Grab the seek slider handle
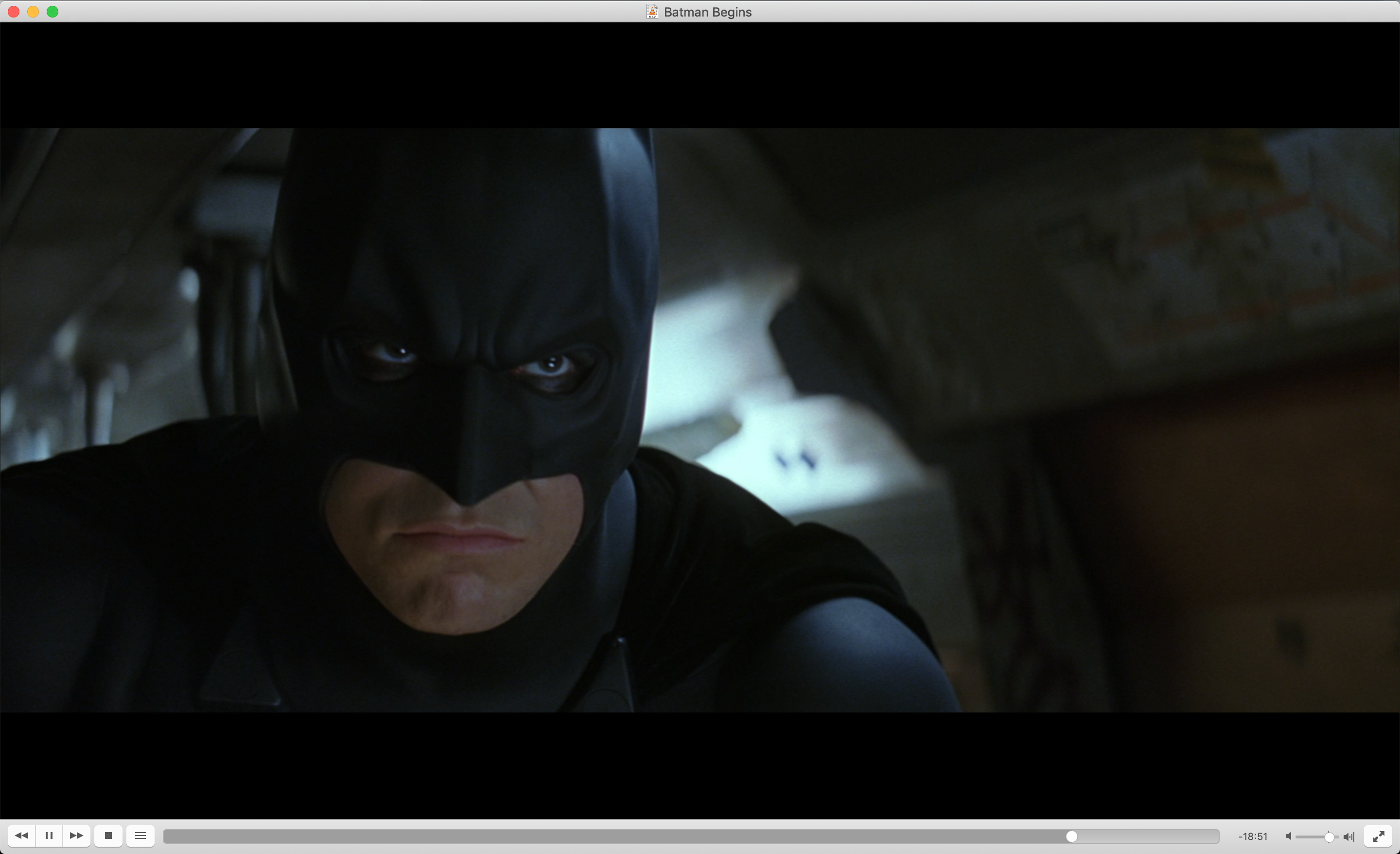The width and height of the screenshot is (1400, 854). coord(1071,836)
